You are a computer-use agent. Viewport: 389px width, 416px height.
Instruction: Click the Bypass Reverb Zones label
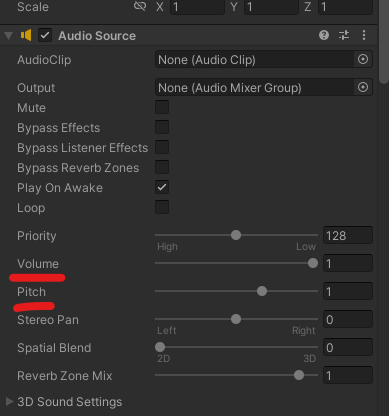tap(78, 168)
